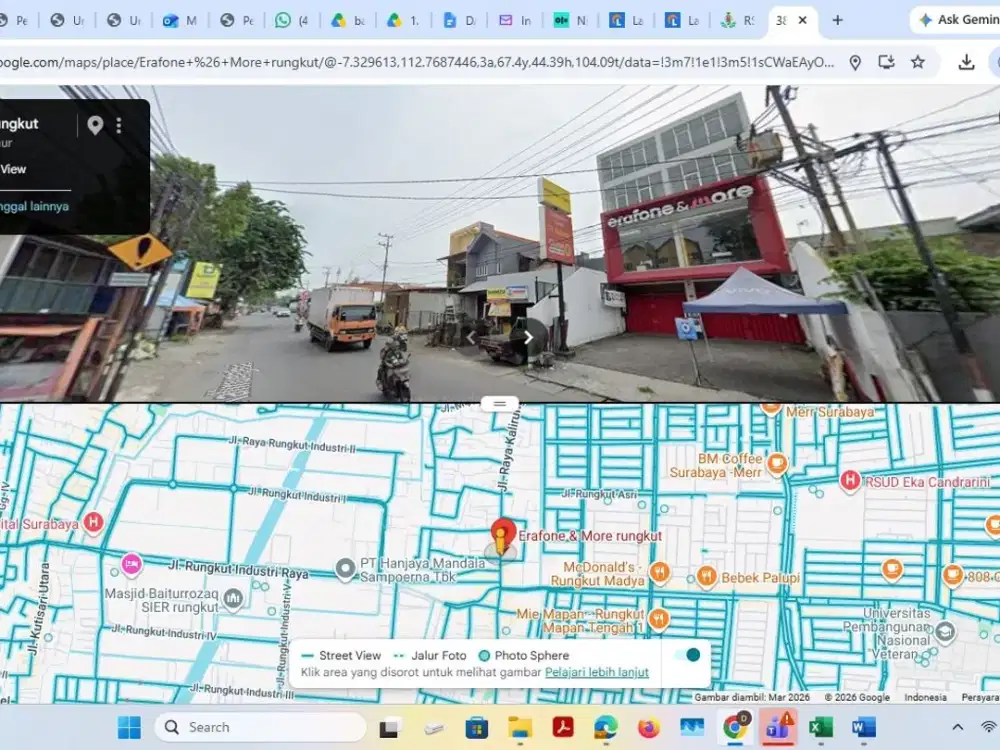1000x750 pixels.
Task: Click the Mie Mapan Rungkut restaurant marker
Action: click(x=659, y=619)
